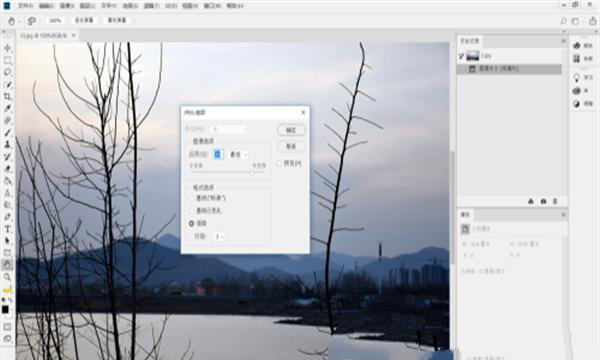Select the 图像大小 history state row
The height and width of the screenshot is (360, 600).
click(x=509, y=69)
